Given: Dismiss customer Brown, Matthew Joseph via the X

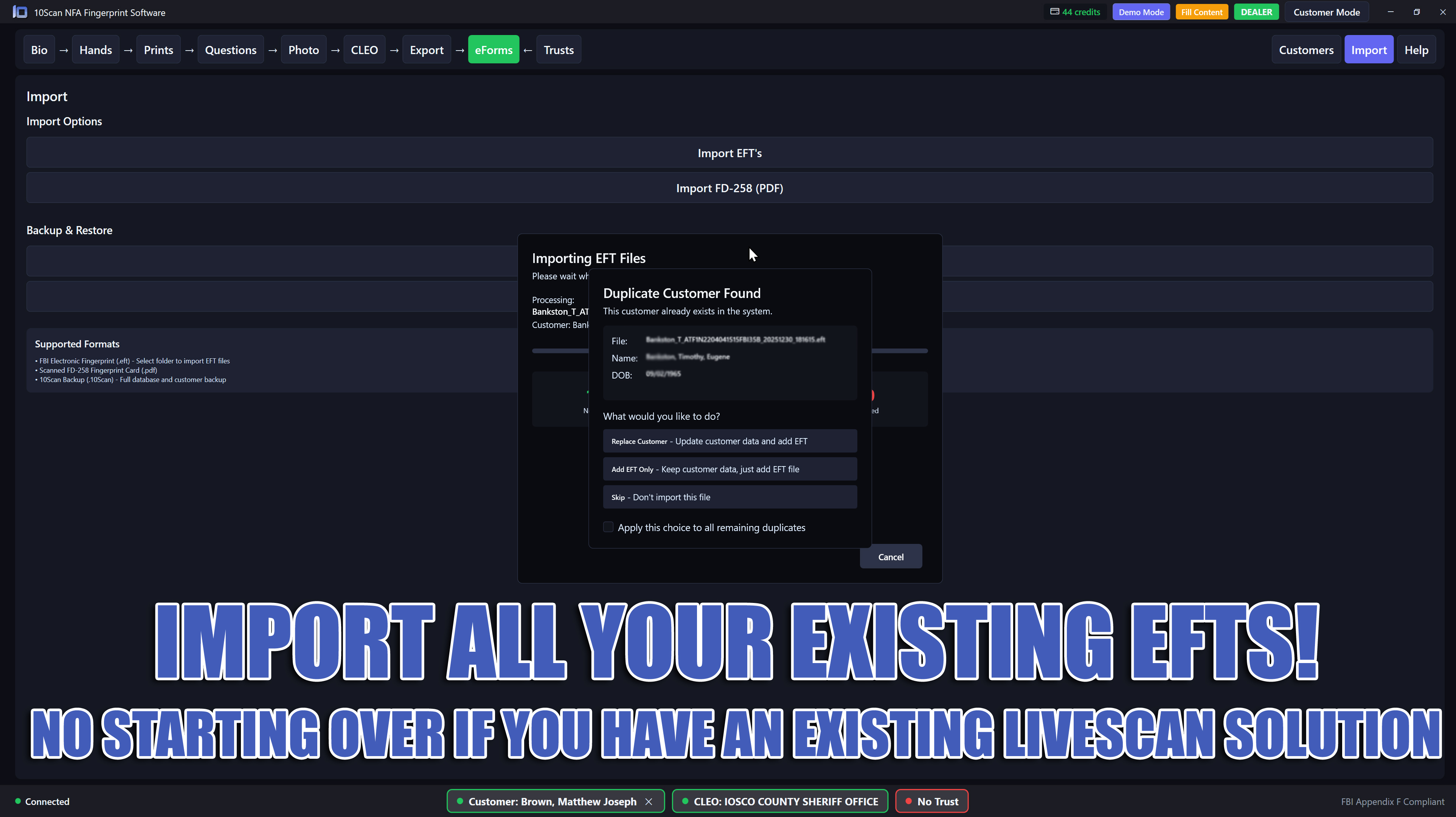Looking at the screenshot, I should [x=649, y=801].
